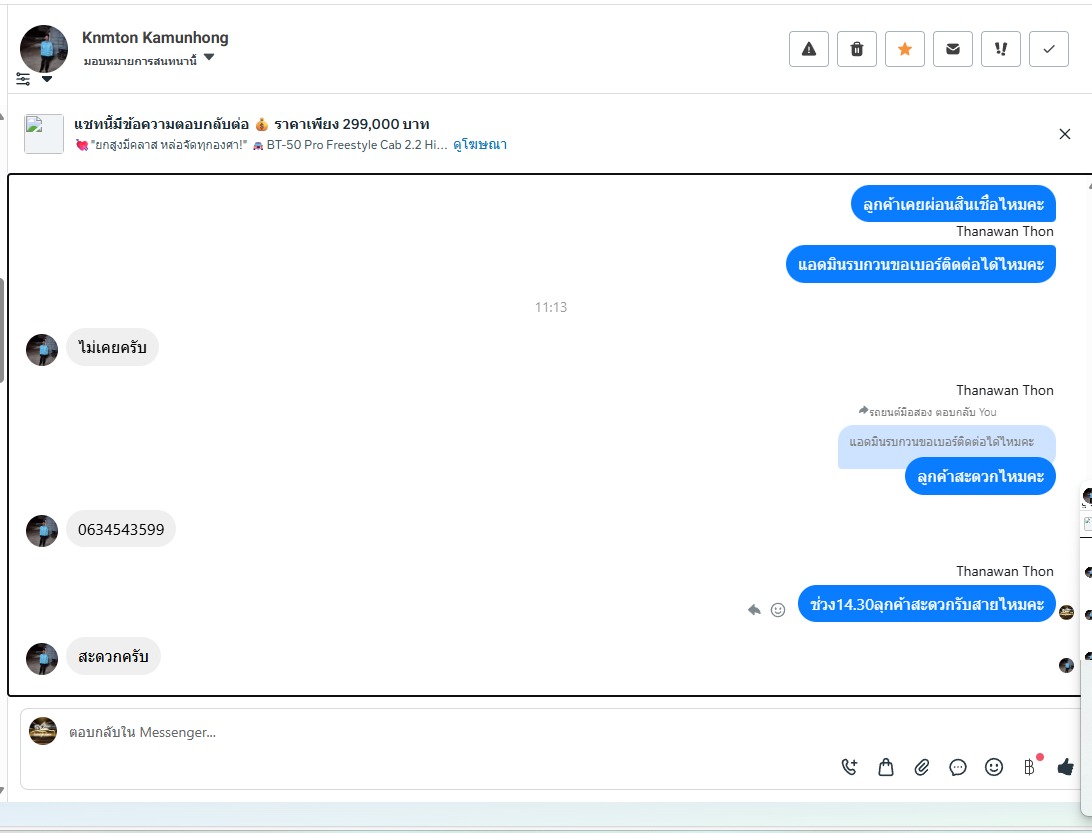Toggle the orange star follow-up marker
The width and height of the screenshot is (1092, 833).
click(x=905, y=49)
